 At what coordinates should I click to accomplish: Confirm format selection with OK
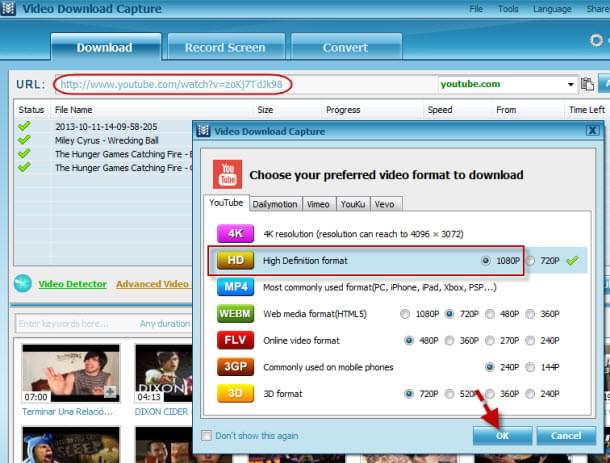(x=502, y=436)
